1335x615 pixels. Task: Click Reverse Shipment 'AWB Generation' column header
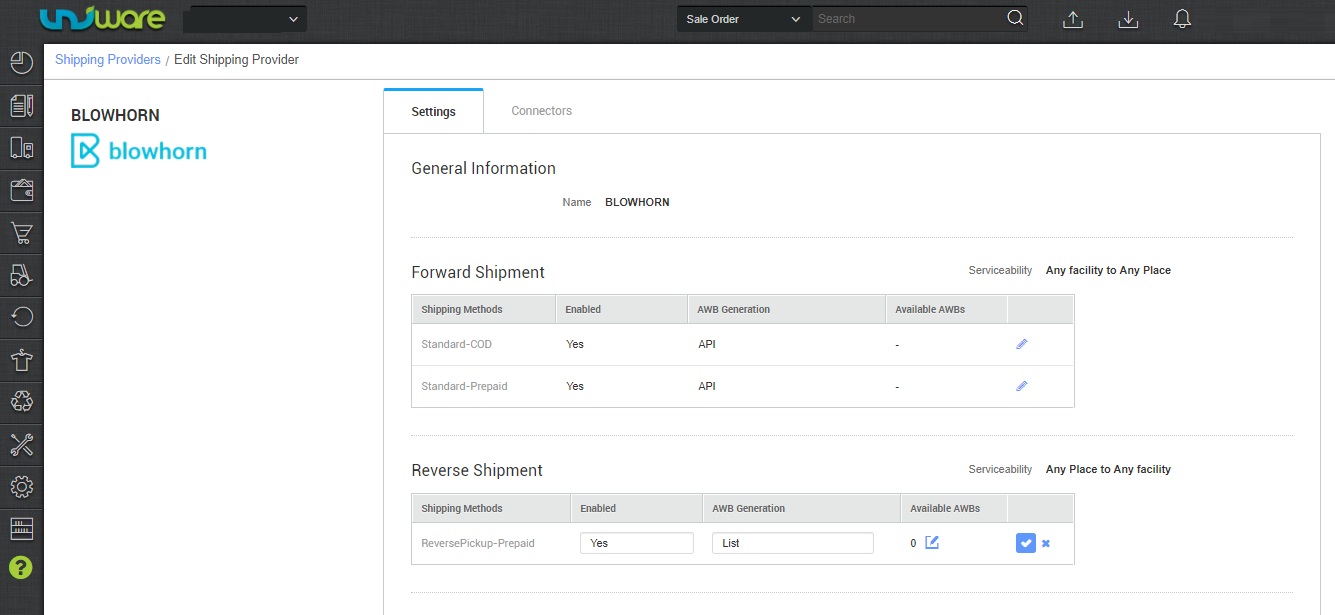click(x=749, y=508)
